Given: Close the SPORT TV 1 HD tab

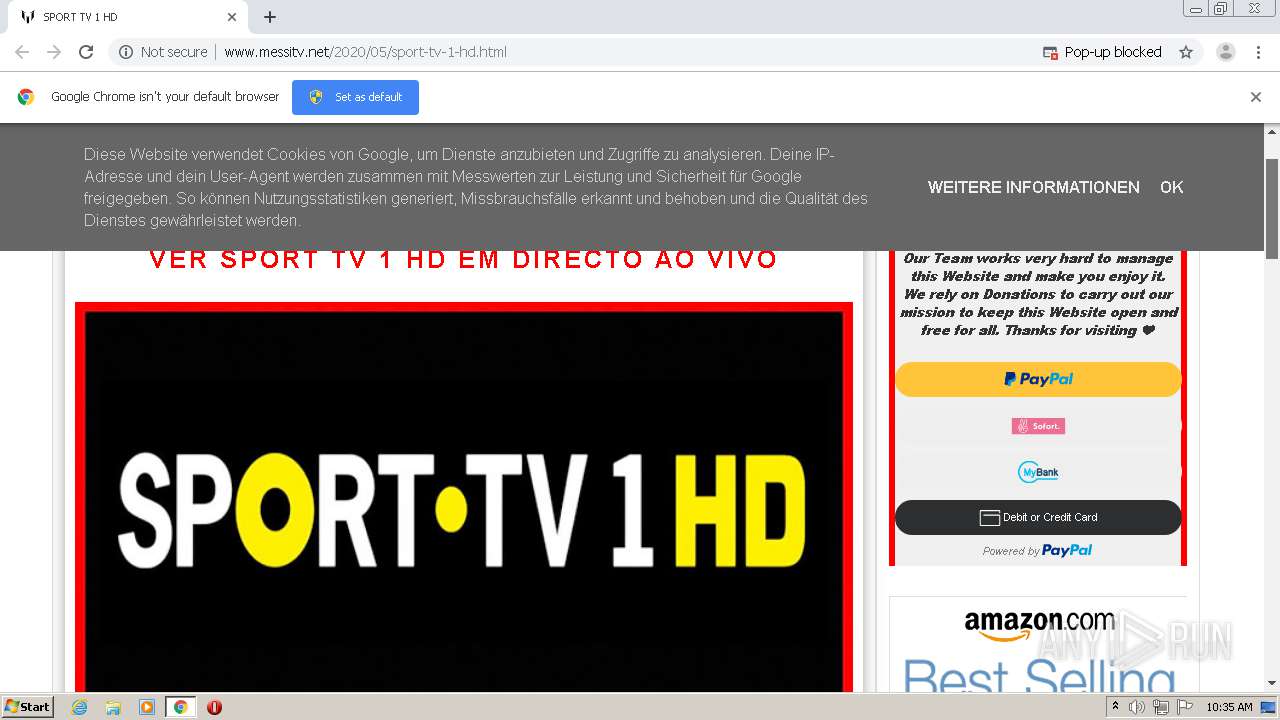Looking at the screenshot, I should (232, 17).
